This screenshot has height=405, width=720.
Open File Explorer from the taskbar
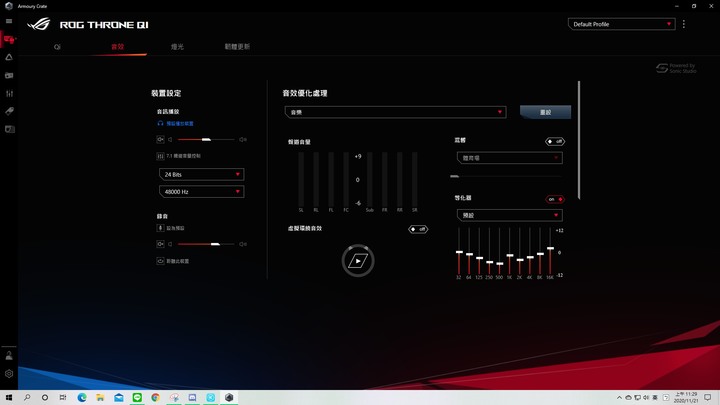pos(100,397)
